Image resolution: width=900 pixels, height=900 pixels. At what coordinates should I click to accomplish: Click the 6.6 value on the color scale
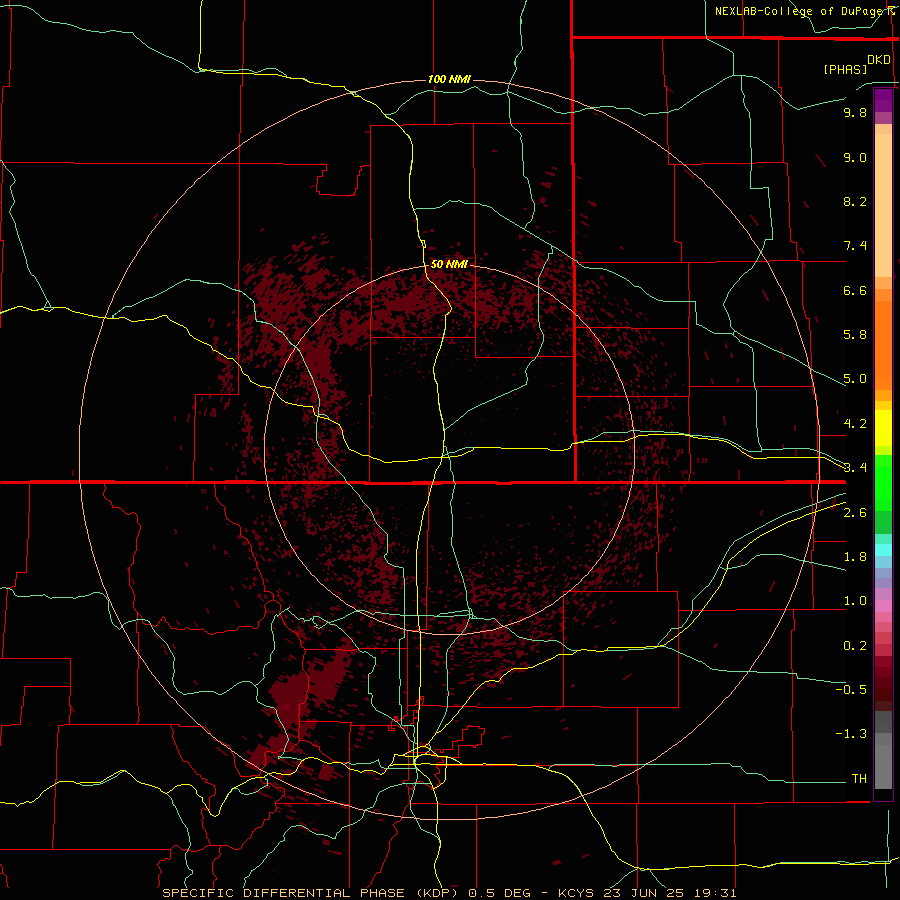pyautogui.click(x=855, y=290)
